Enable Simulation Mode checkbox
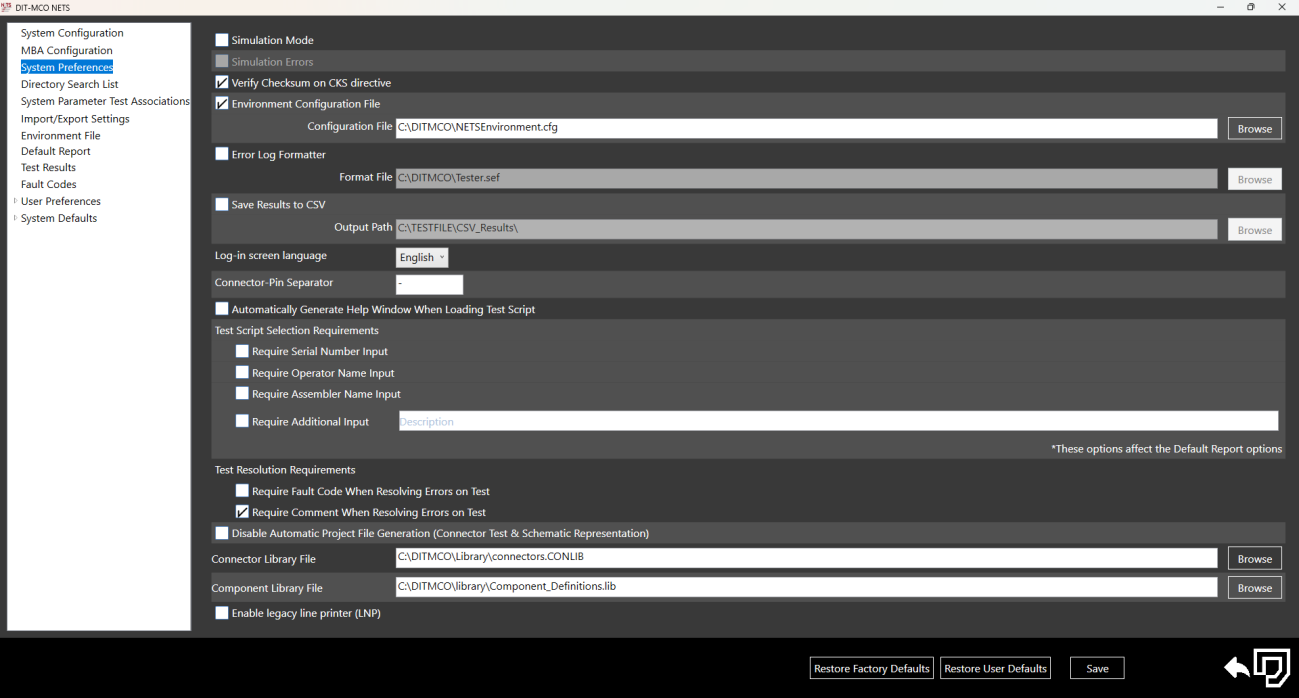The image size is (1299, 698). [222, 40]
